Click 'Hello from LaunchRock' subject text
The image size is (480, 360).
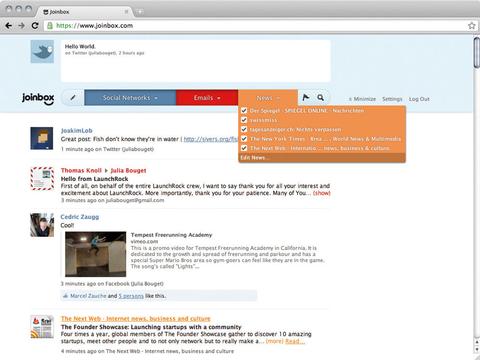[x=94, y=179]
